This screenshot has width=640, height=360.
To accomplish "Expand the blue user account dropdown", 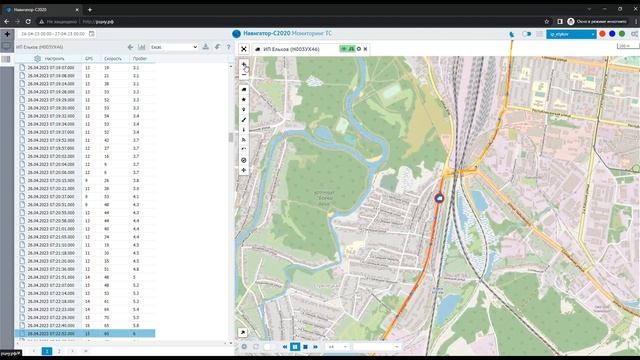I will pyautogui.click(x=571, y=34).
